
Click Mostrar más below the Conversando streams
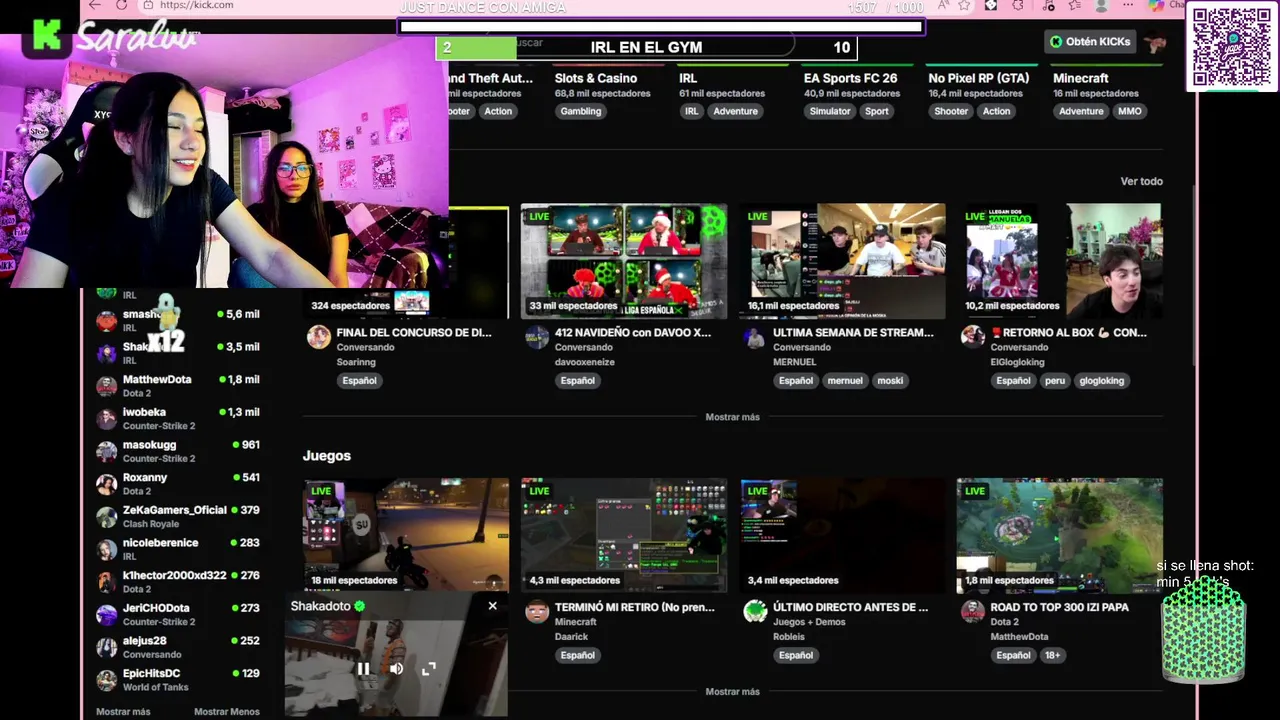[733, 417]
